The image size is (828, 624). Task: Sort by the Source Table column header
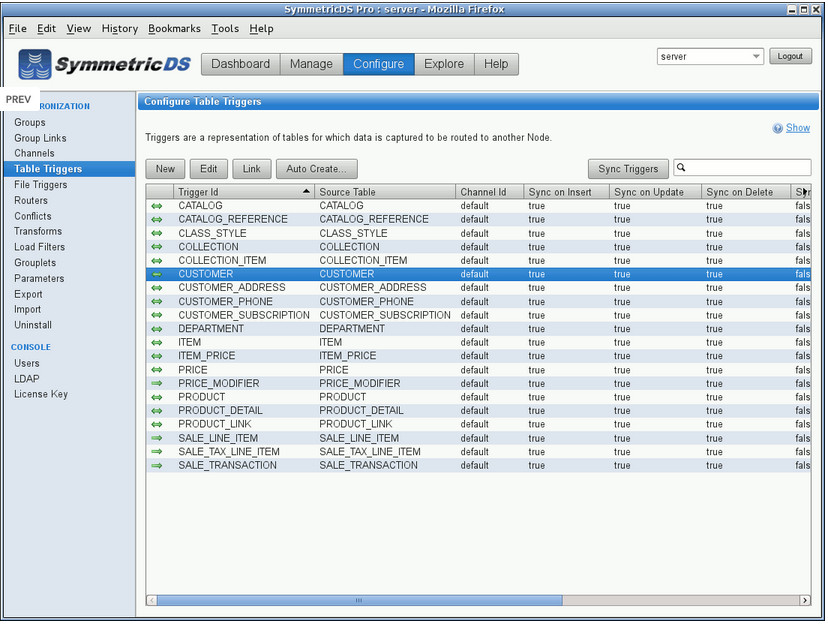(385, 192)
